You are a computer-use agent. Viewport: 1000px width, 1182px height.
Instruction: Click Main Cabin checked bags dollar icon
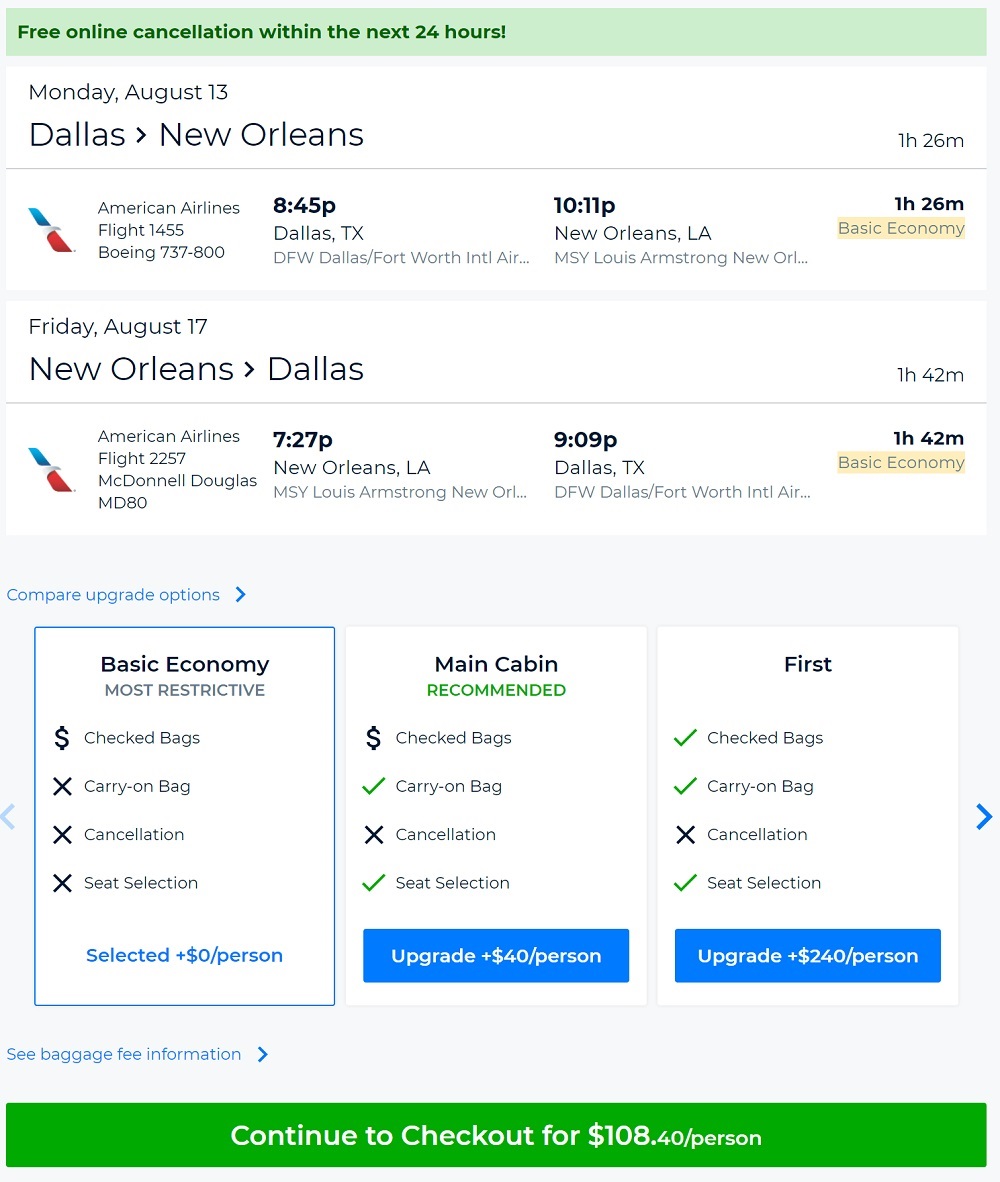pyautogui.click(x=374, y=738)
